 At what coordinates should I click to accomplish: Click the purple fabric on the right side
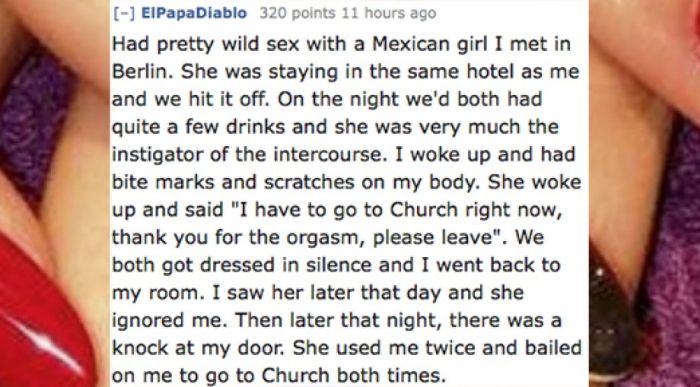(x=670, y=250)
